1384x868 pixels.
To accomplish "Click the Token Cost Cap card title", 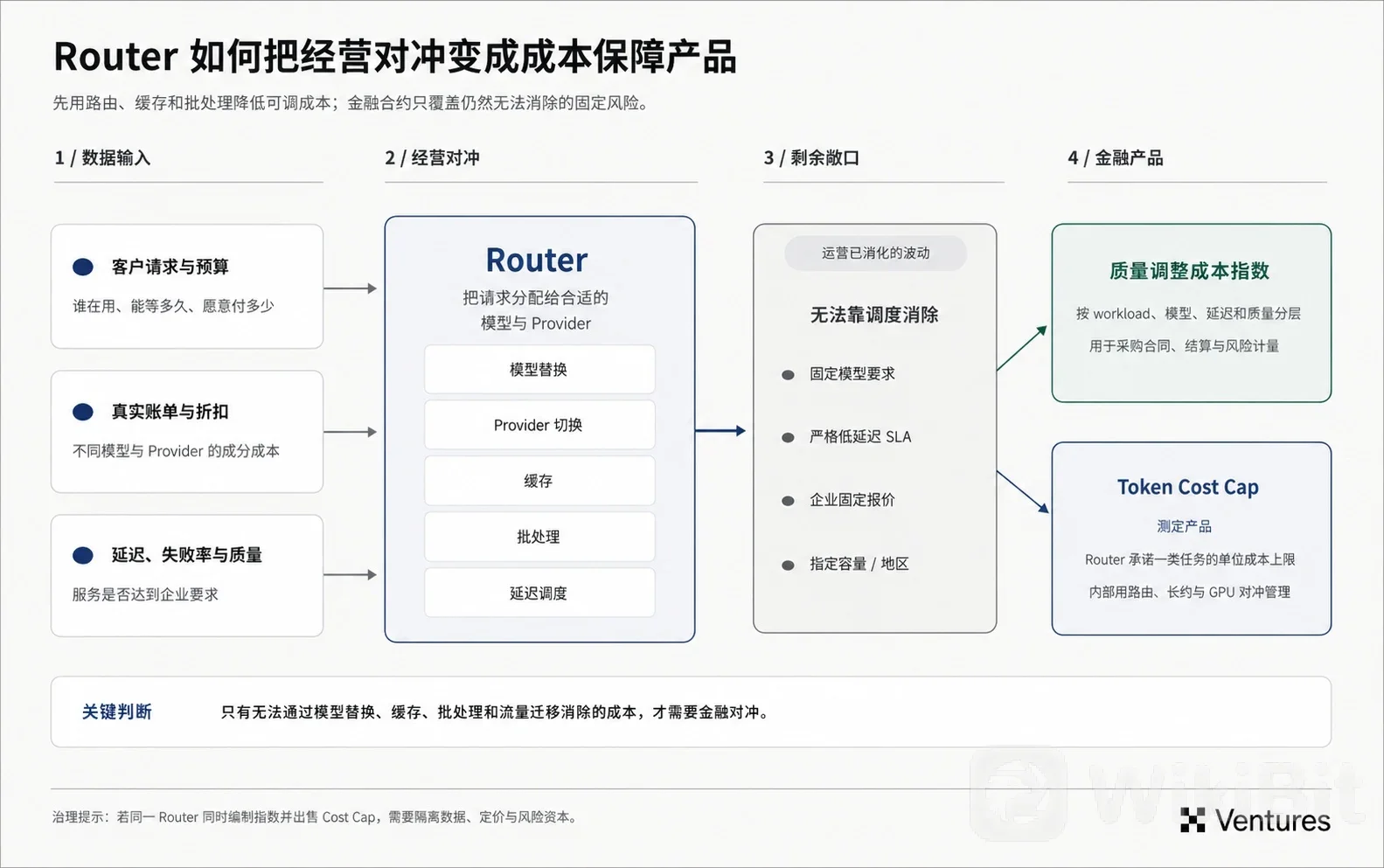I will point(1187,487).
